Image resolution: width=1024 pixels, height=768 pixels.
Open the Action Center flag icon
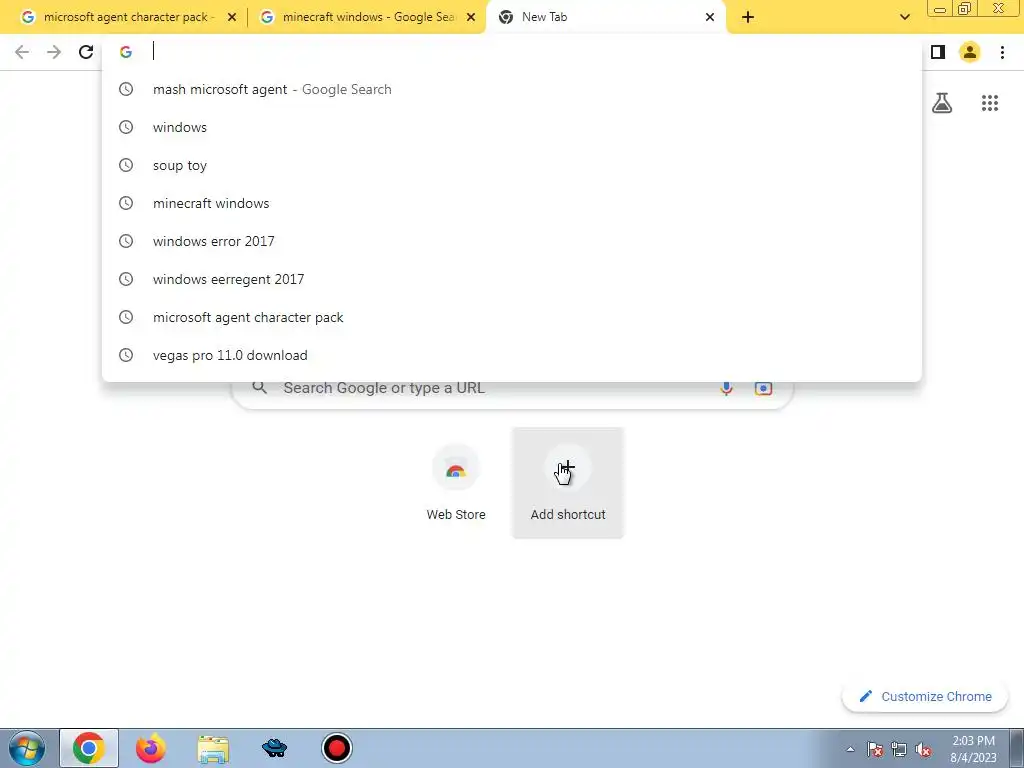click(875, 749)
